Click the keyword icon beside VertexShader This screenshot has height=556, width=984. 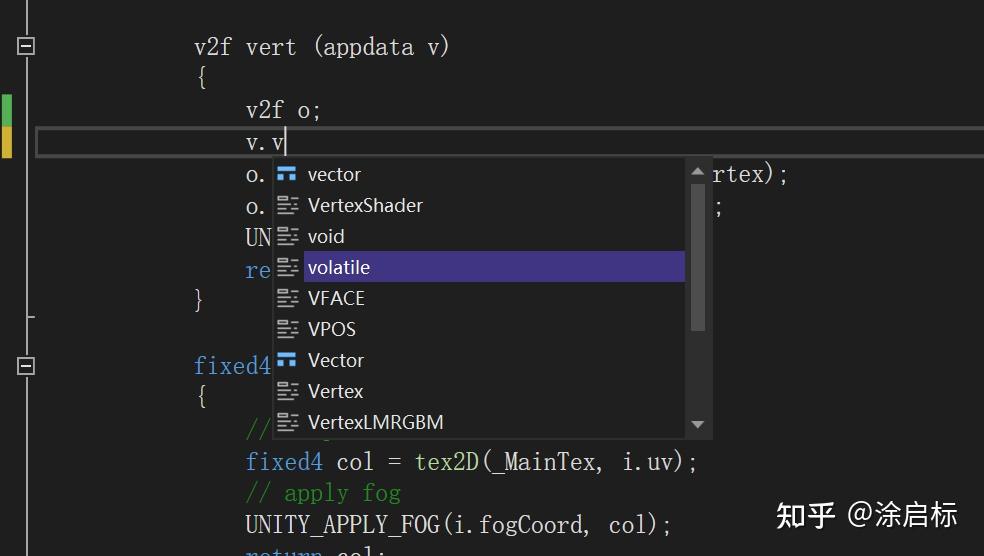point(287,205)
